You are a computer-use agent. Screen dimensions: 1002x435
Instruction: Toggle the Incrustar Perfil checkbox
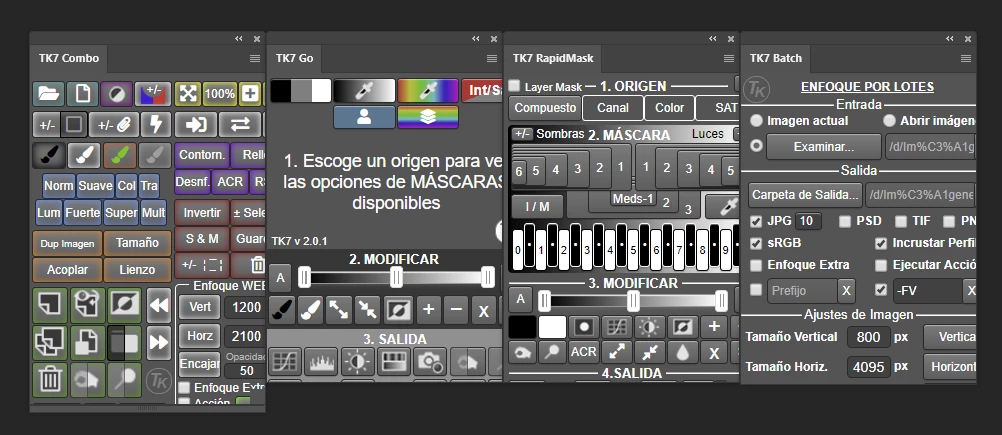click(x=881, y=243)
